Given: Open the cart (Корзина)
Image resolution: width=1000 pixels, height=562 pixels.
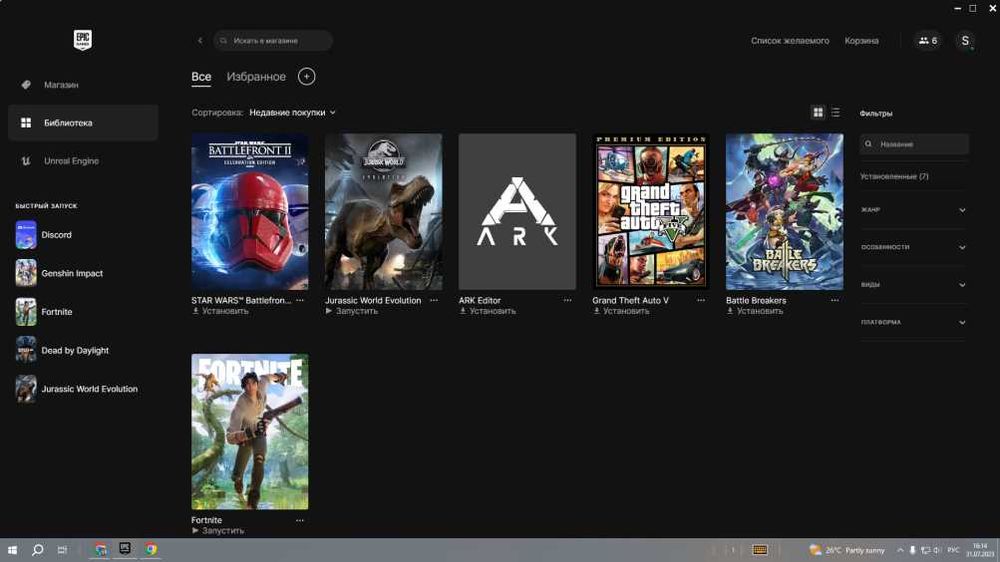Looking at the screenshot, I should pos(861,40).
